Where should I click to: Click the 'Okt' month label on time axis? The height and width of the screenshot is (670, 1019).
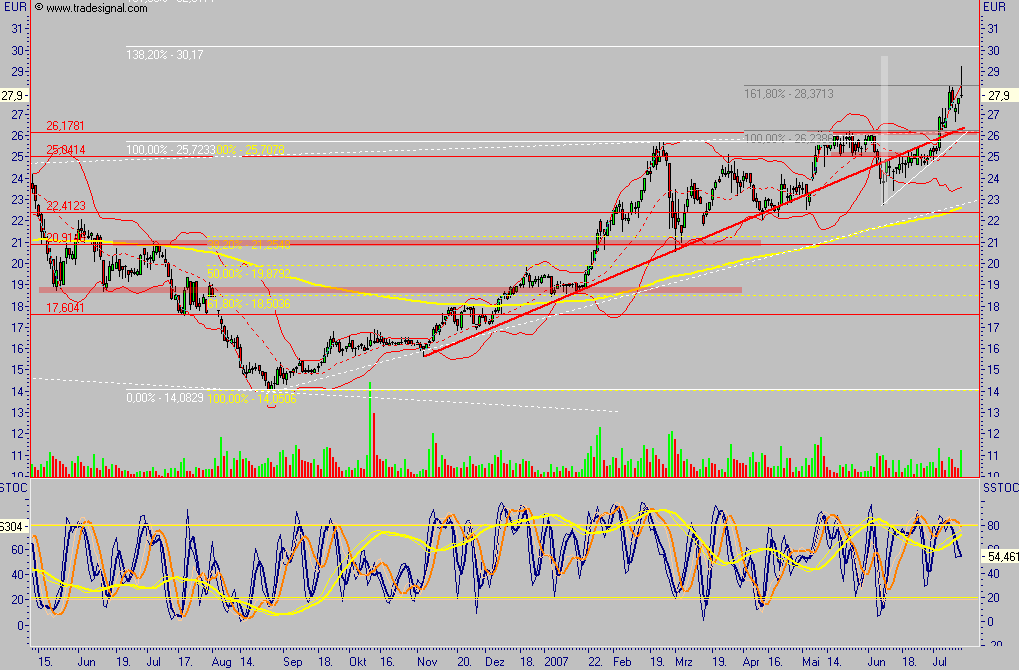(x=357, y=662)
